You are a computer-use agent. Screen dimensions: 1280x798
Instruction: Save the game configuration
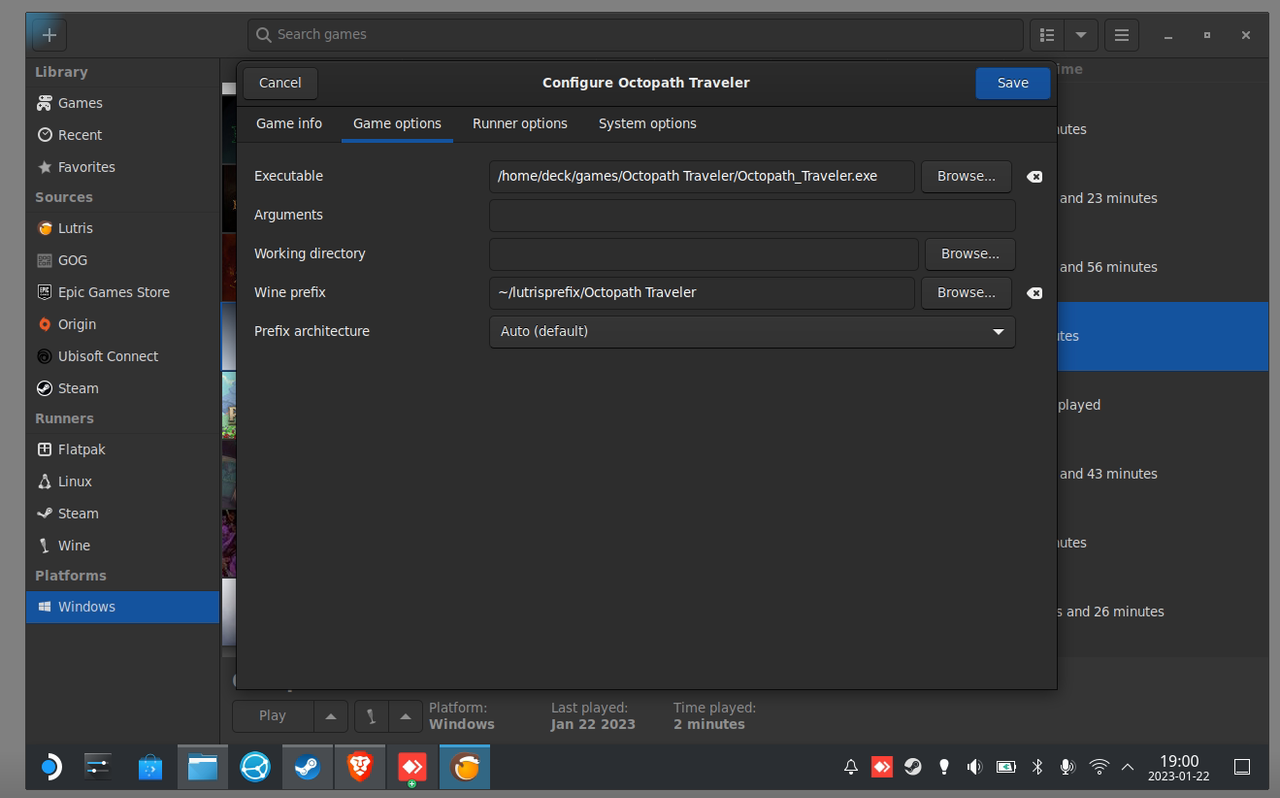tap(1013, 83)
